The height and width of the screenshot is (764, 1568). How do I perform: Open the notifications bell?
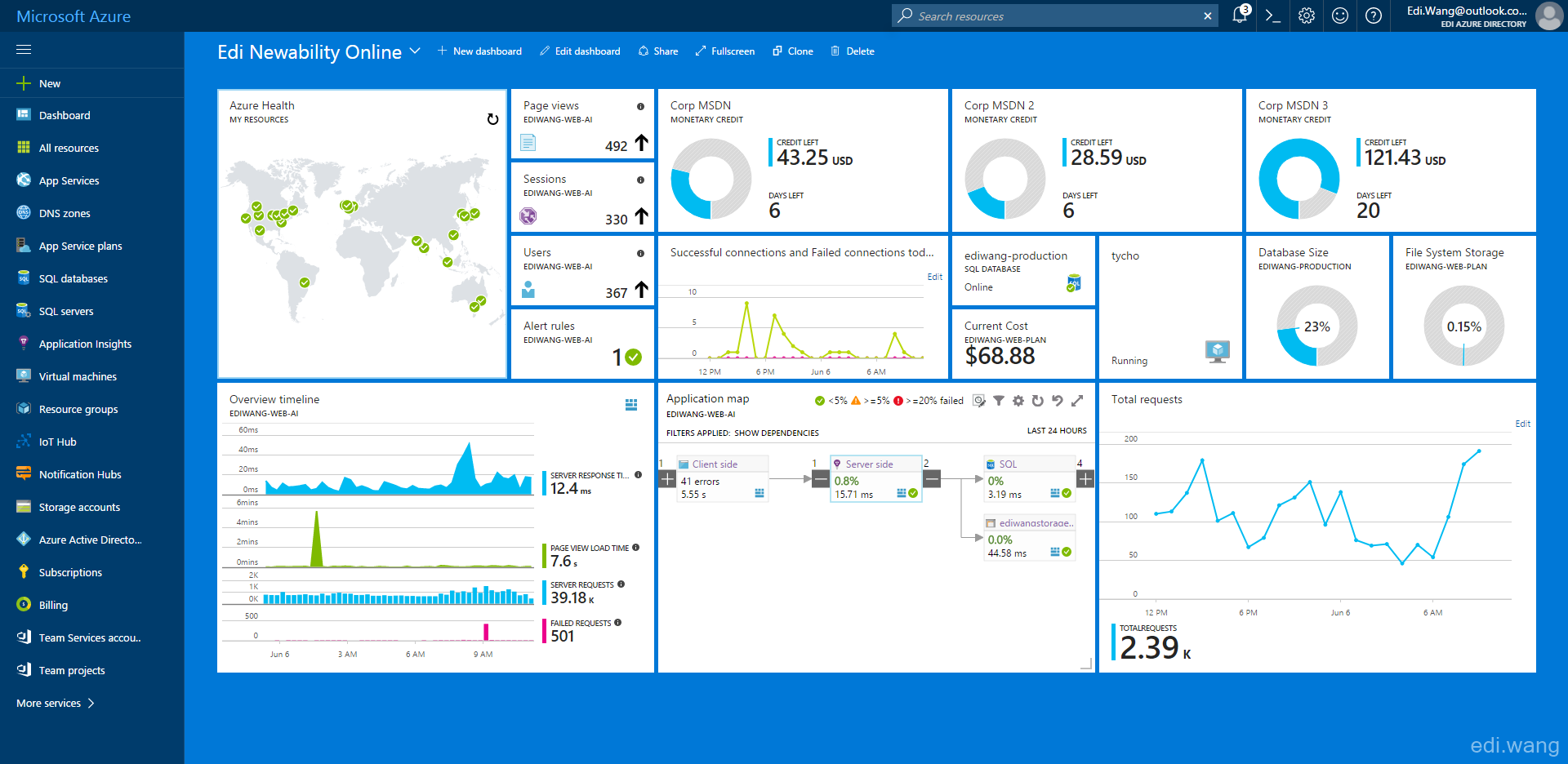(x=1240, y=16)
